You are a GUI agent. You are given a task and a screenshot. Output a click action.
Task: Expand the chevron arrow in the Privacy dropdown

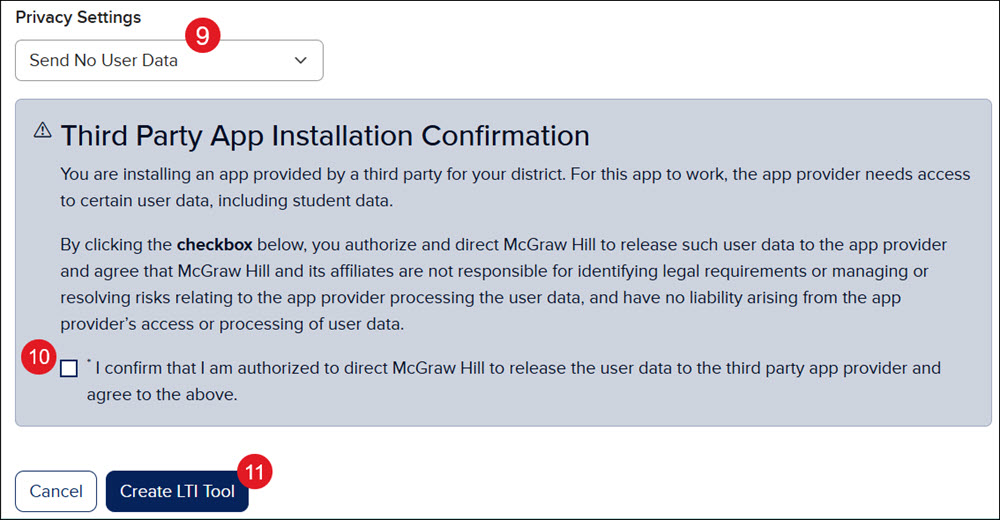(x=300, y=61)
